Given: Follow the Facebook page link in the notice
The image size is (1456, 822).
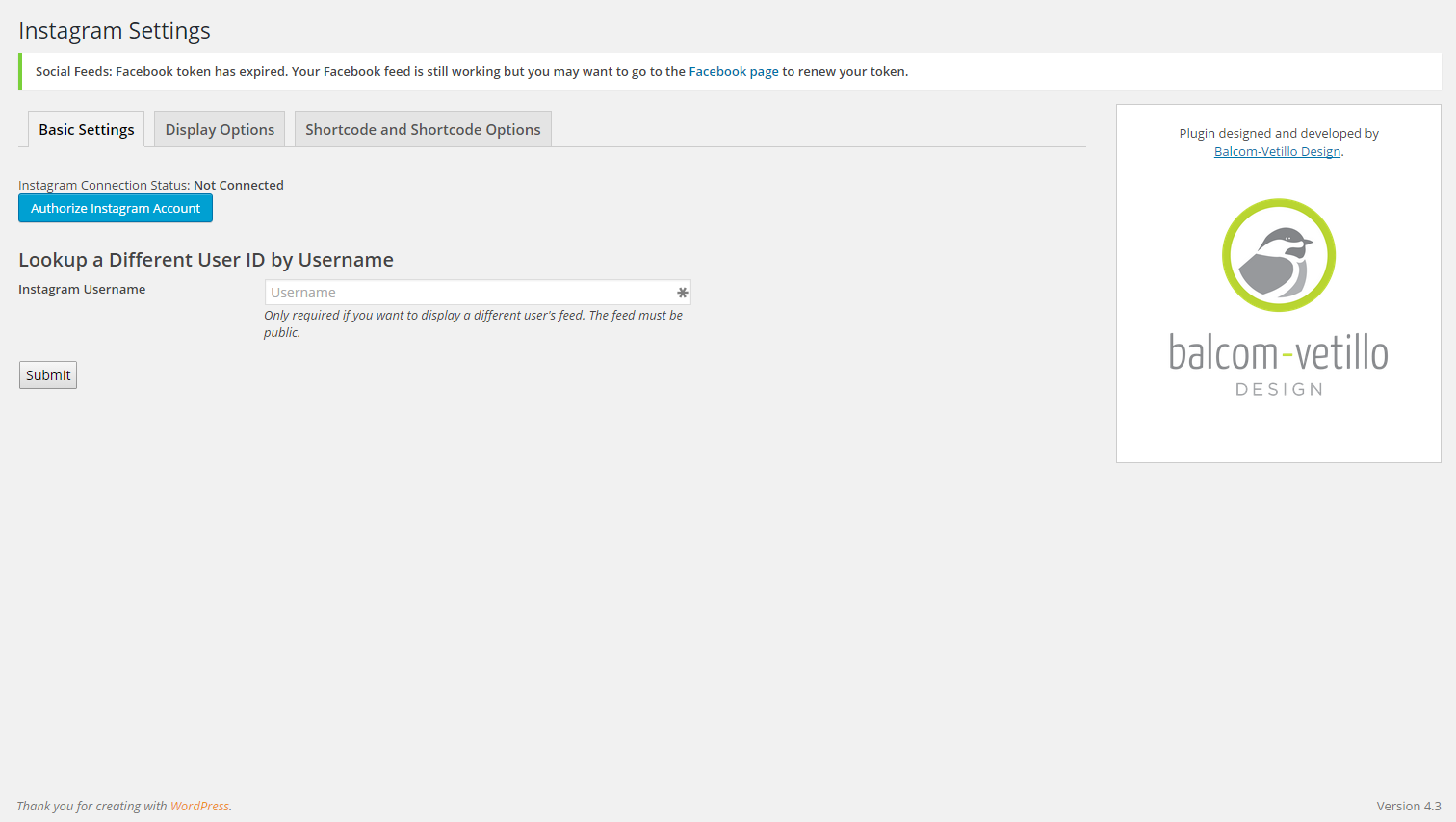Looking at the screenshot, I should [x=733, y=72].
